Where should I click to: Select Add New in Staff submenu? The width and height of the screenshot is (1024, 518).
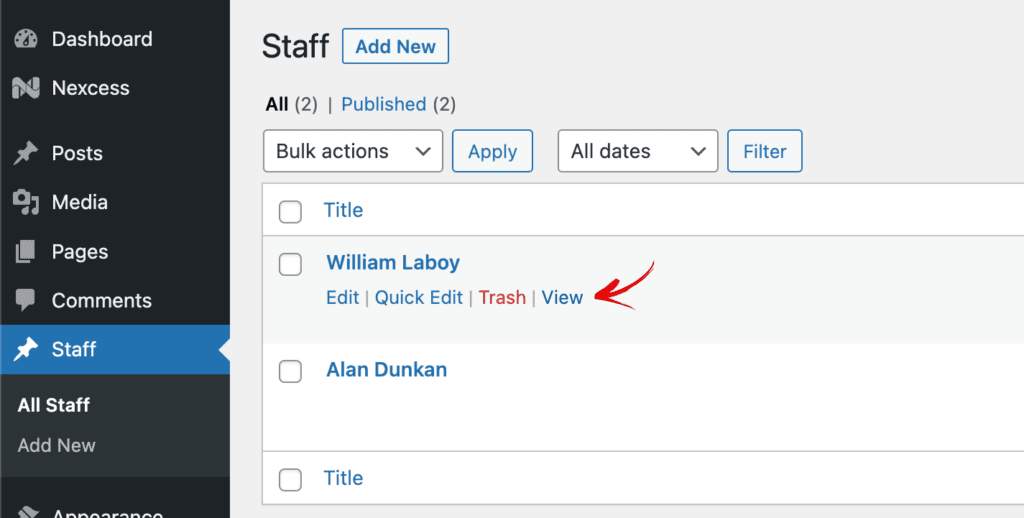[57, 445]
